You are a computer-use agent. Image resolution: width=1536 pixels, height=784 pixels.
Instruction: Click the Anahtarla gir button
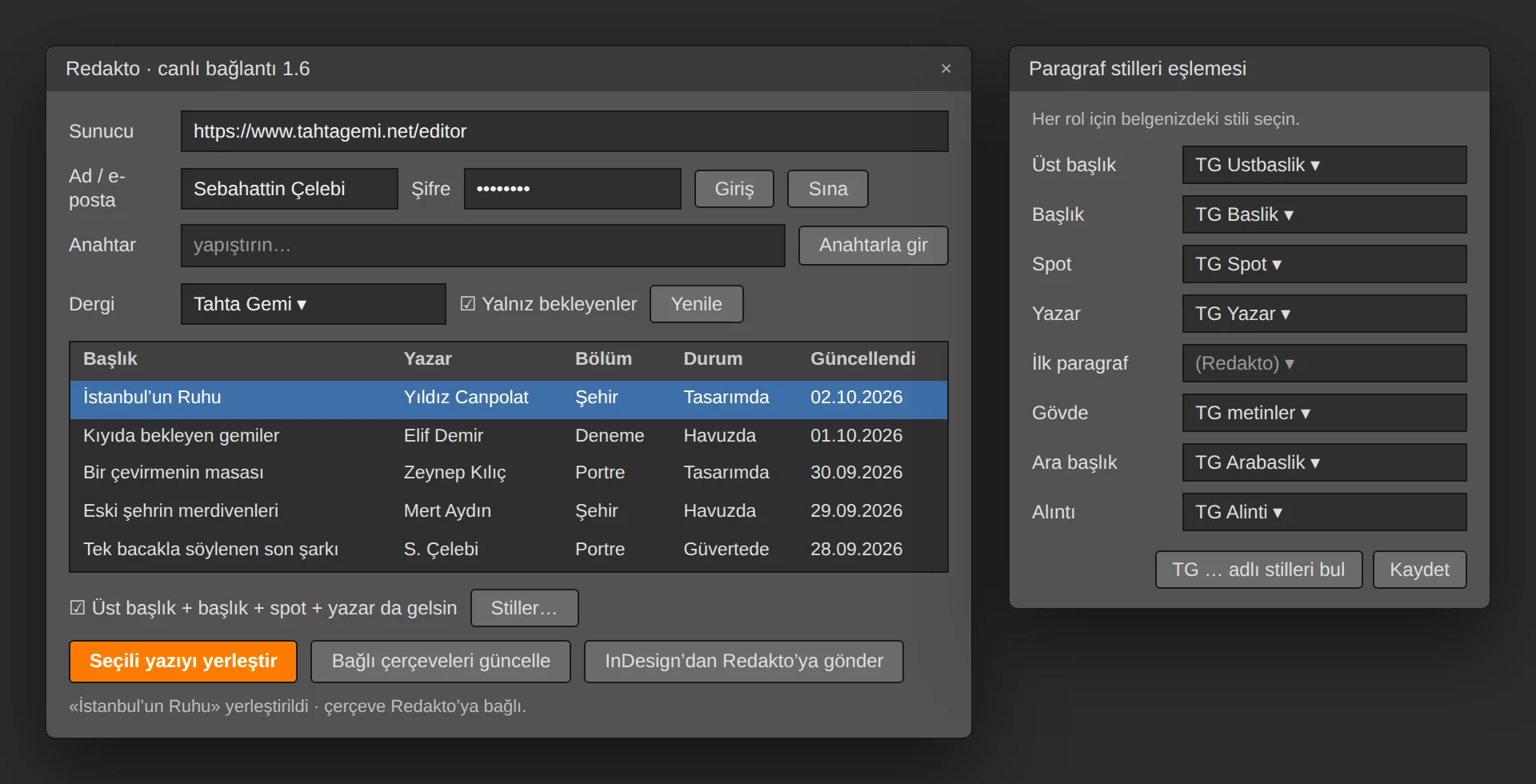(874, 245)
